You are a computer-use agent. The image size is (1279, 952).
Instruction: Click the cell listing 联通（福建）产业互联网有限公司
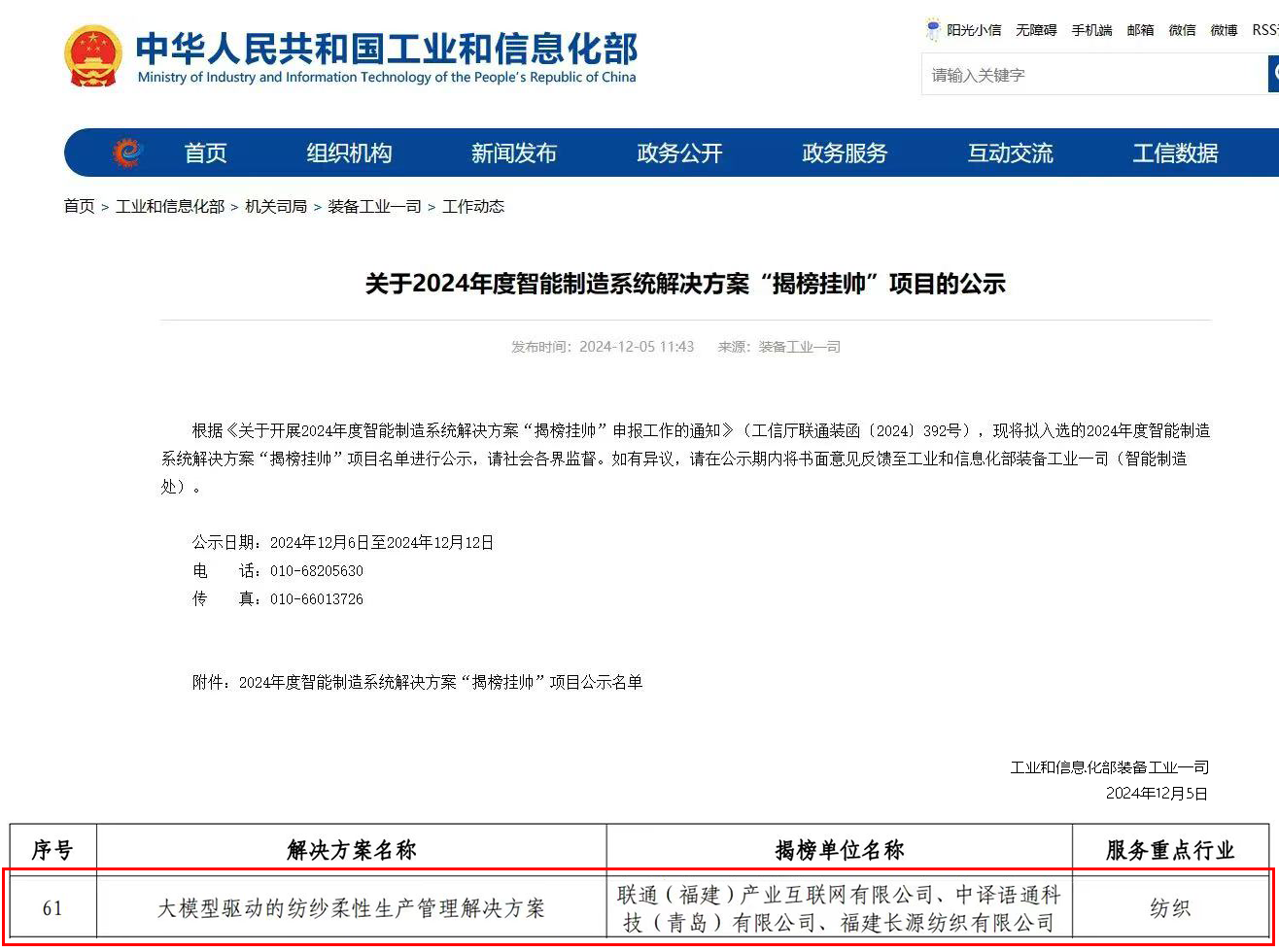point(840,908)
